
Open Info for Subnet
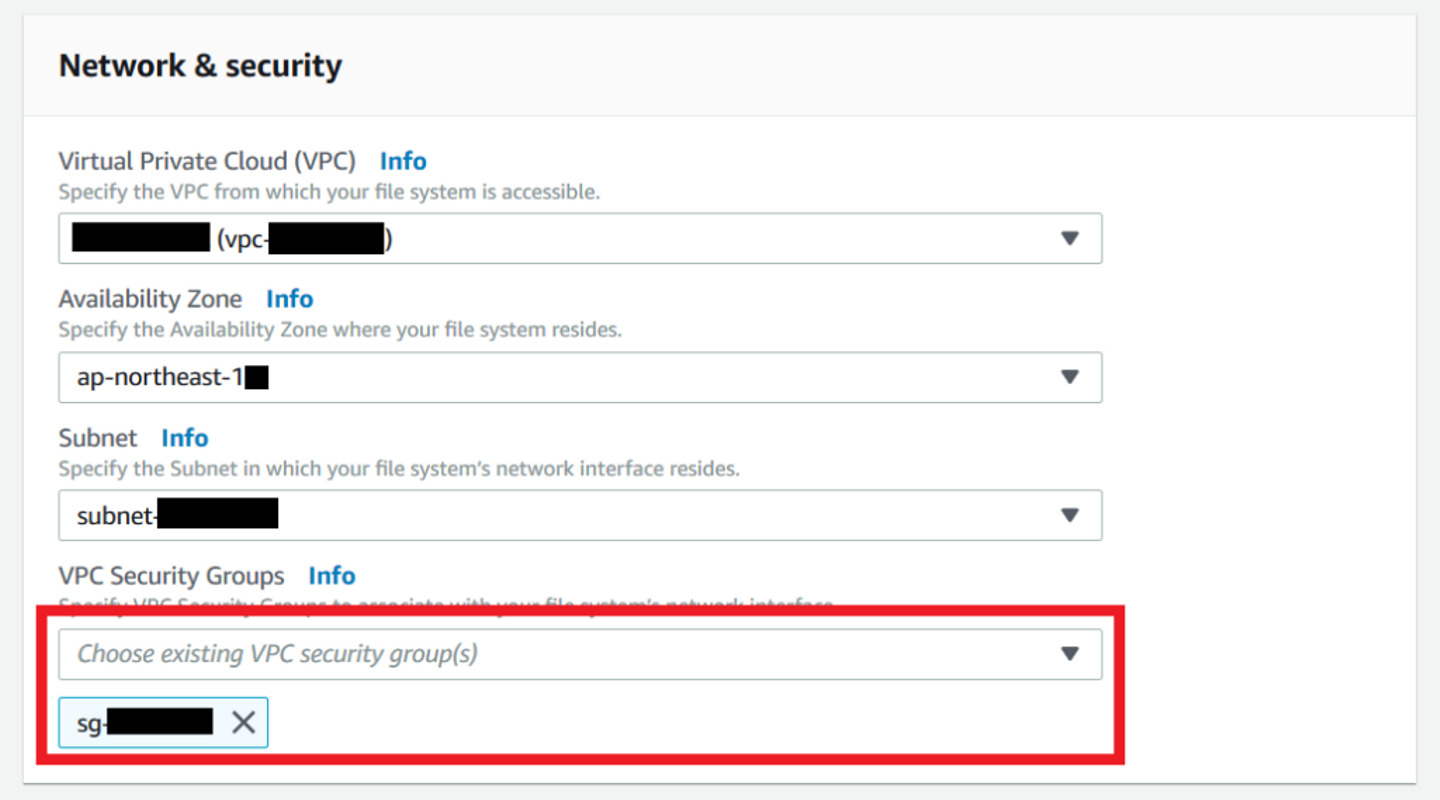[x=185, y=438]
